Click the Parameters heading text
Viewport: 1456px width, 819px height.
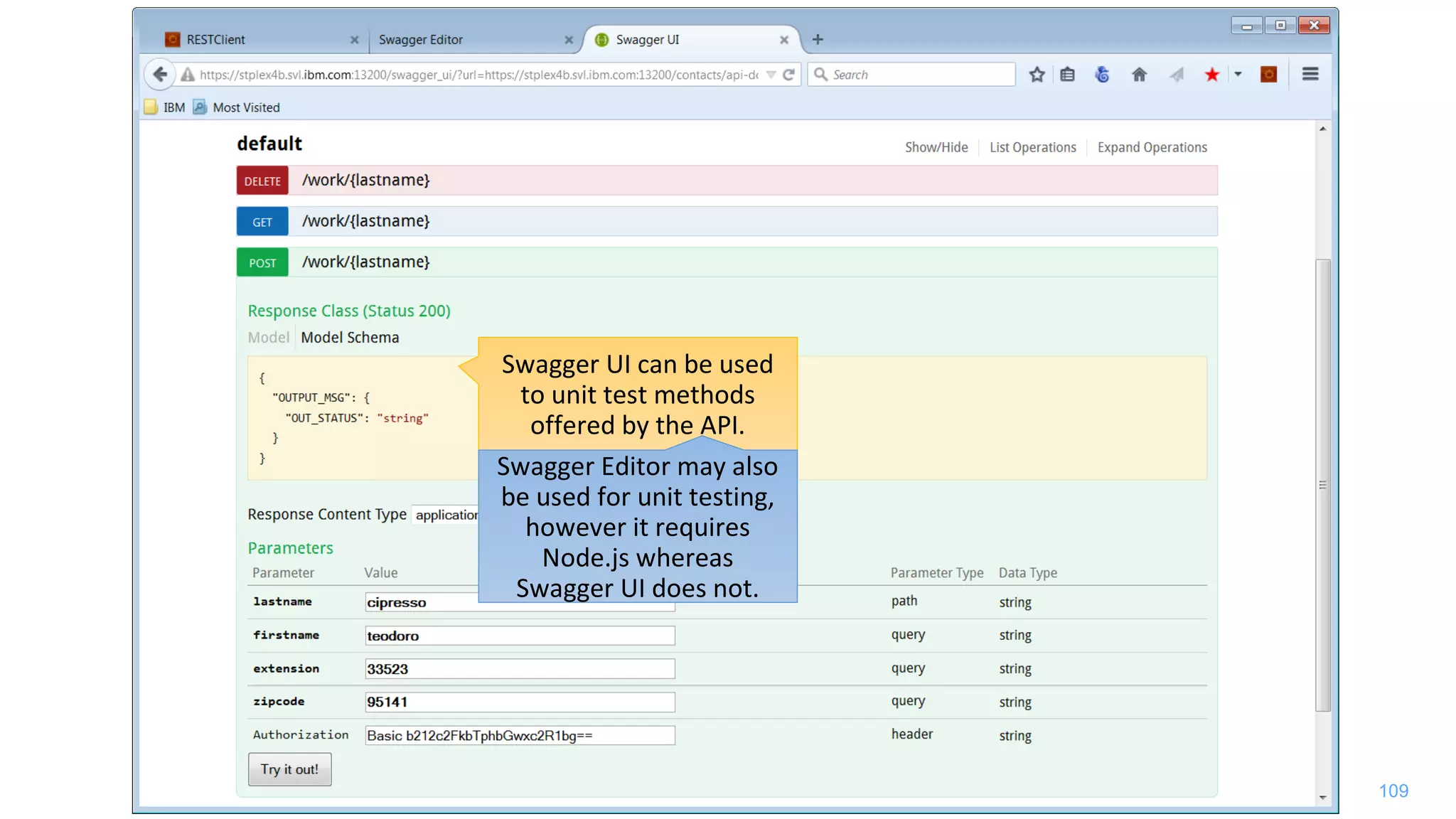290,548
